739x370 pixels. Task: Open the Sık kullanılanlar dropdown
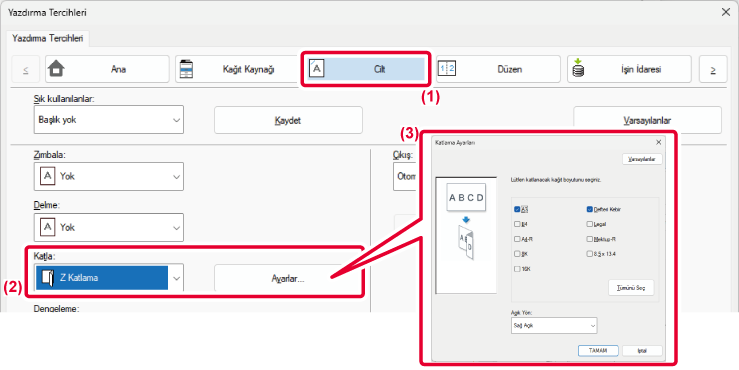click(x=109, y=120)
